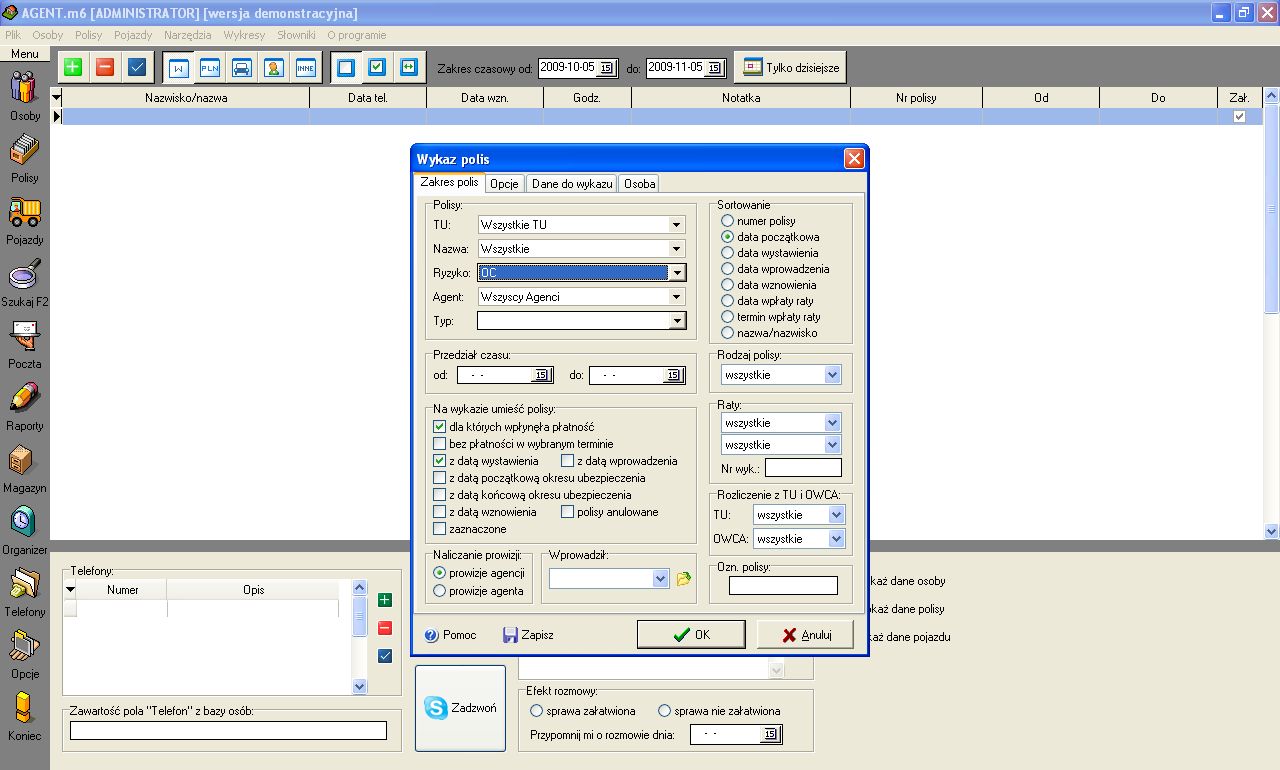Open Pomoc help in the dialog

(451, 635)
